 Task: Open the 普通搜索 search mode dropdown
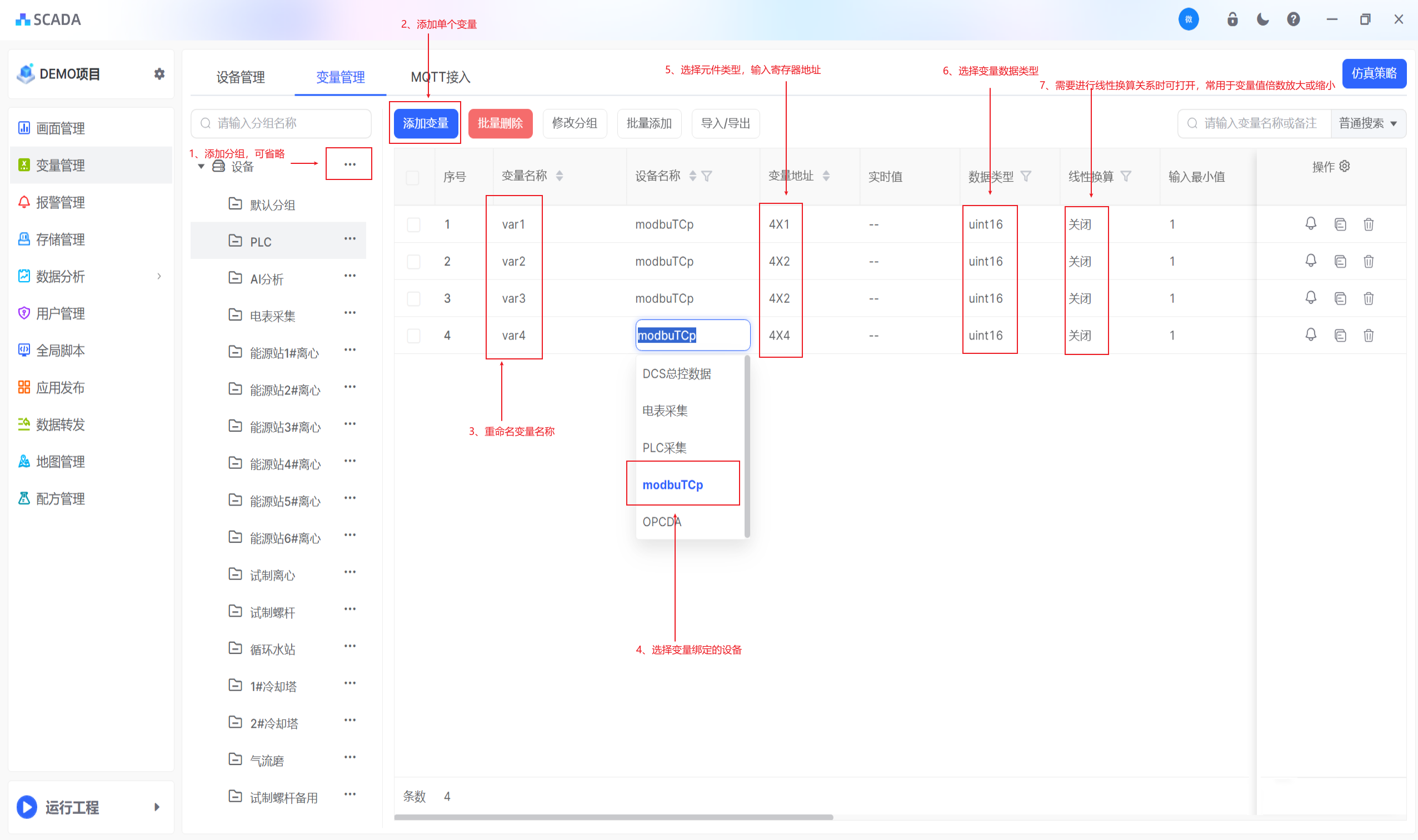[1367, 123]
